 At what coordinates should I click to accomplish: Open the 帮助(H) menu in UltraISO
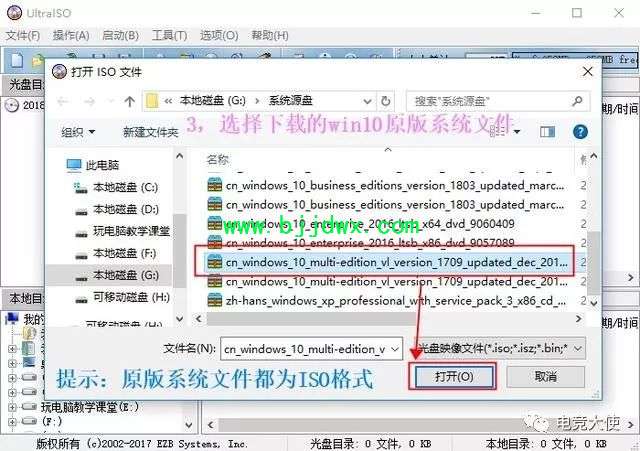pyautogui.click(x=270, y=36)
